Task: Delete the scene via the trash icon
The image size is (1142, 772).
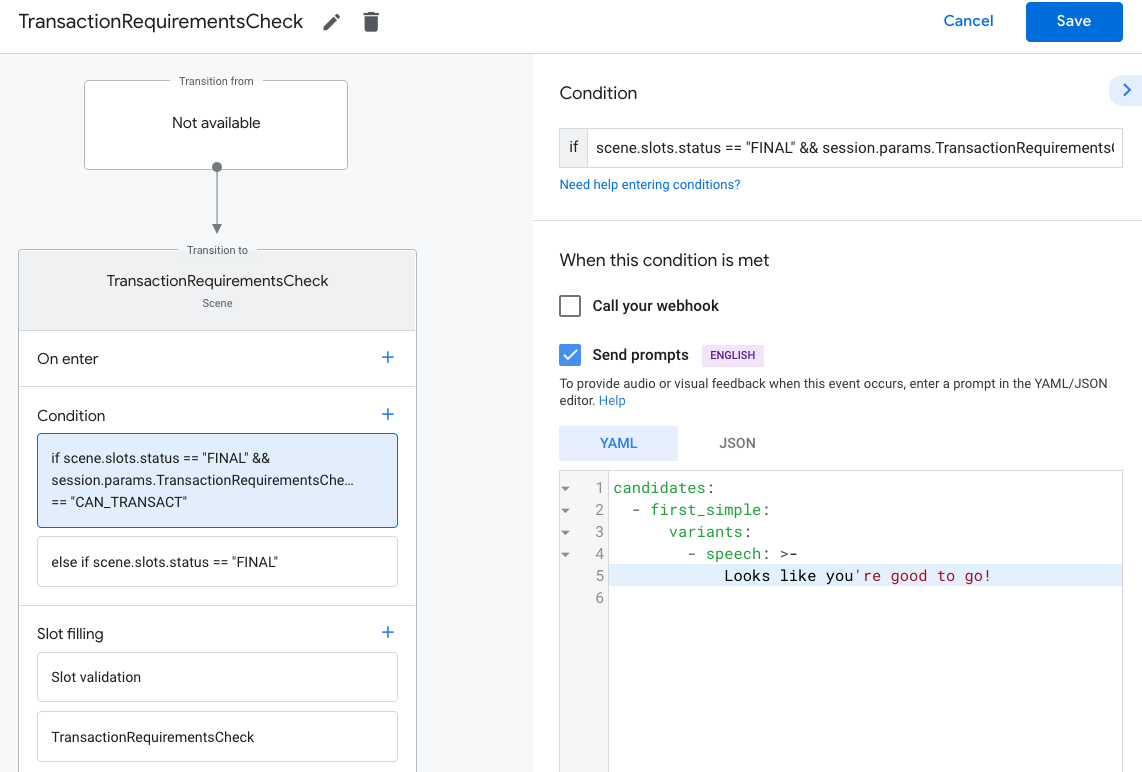Action: click(371, 21)
